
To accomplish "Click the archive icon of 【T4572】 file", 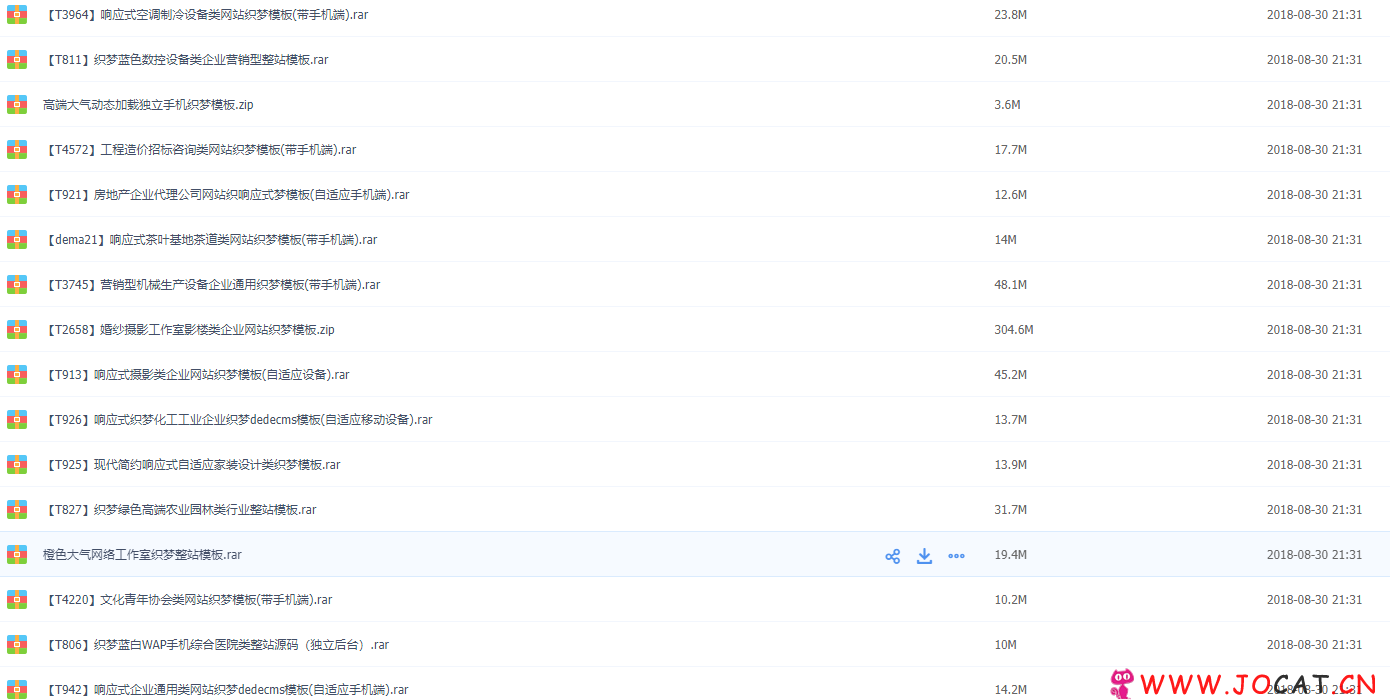I will pos(17,150).
